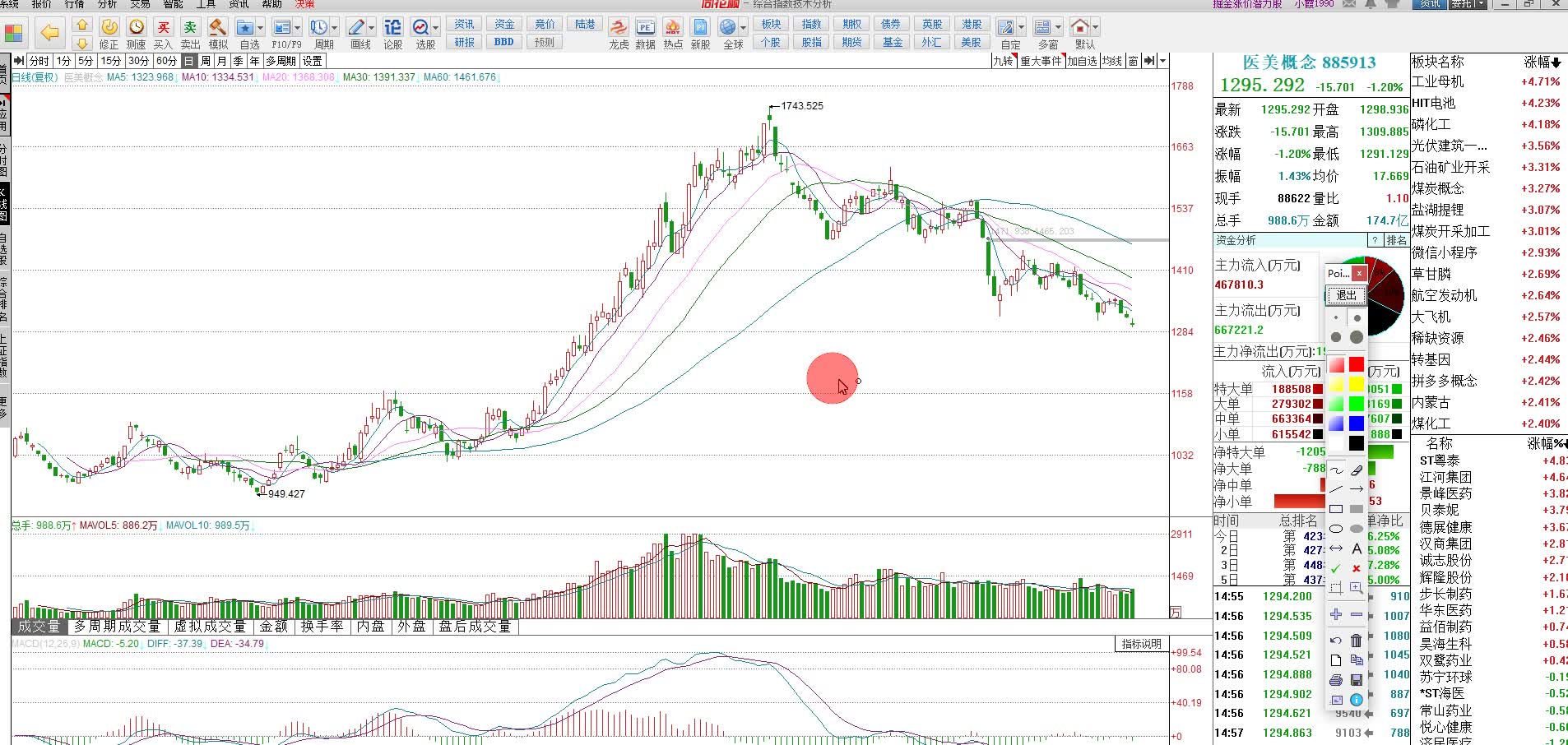Switch to the 换手率 indicator tab

[322, 627]
